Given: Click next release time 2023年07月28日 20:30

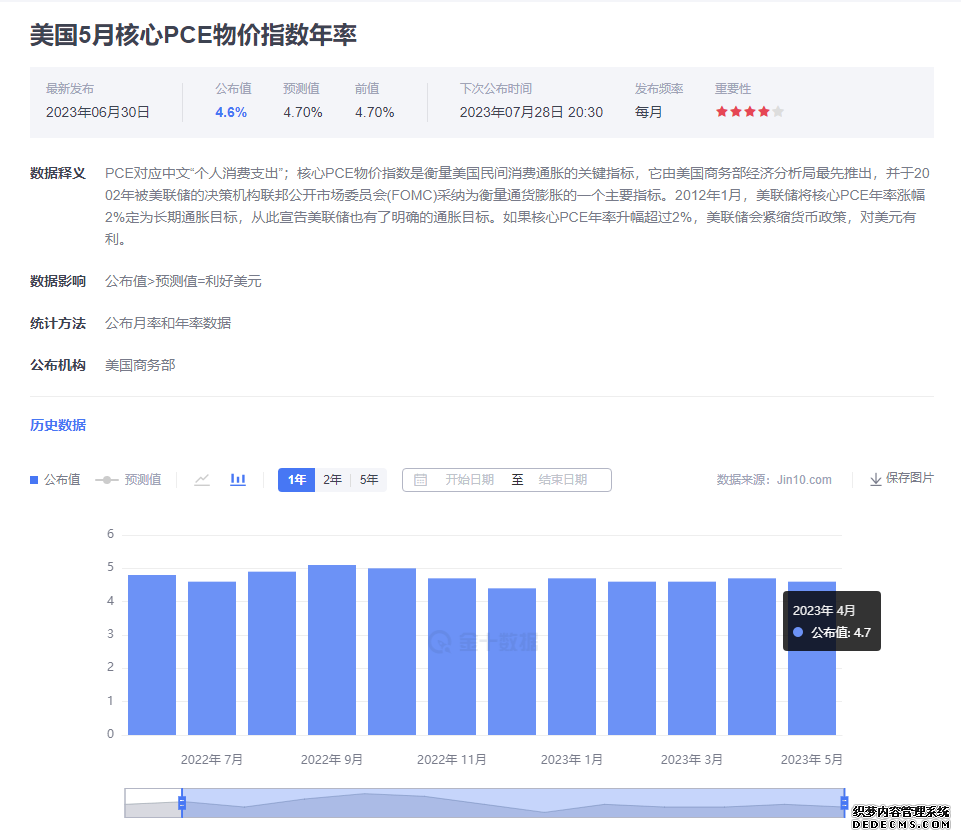Looking at the screenshot, I should point(531,113).
